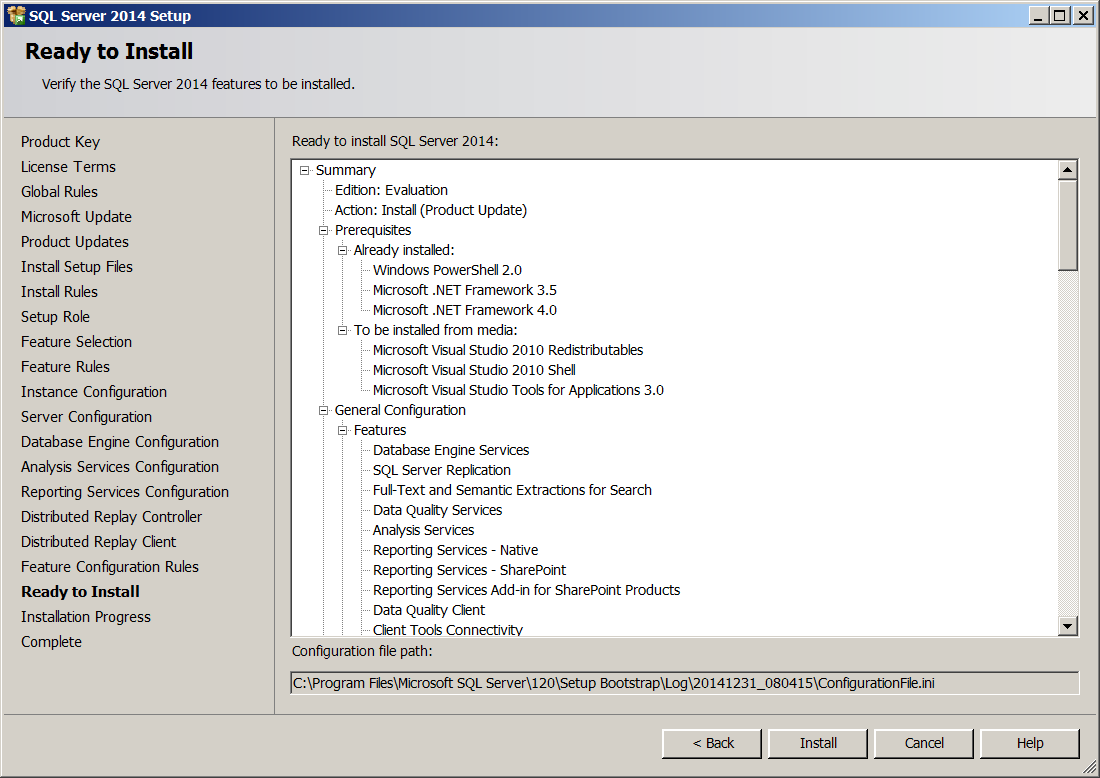Viewport: 1100px width, 778px height.
Task: Collapse the Prerequisites node
Action: click(323, 230)
